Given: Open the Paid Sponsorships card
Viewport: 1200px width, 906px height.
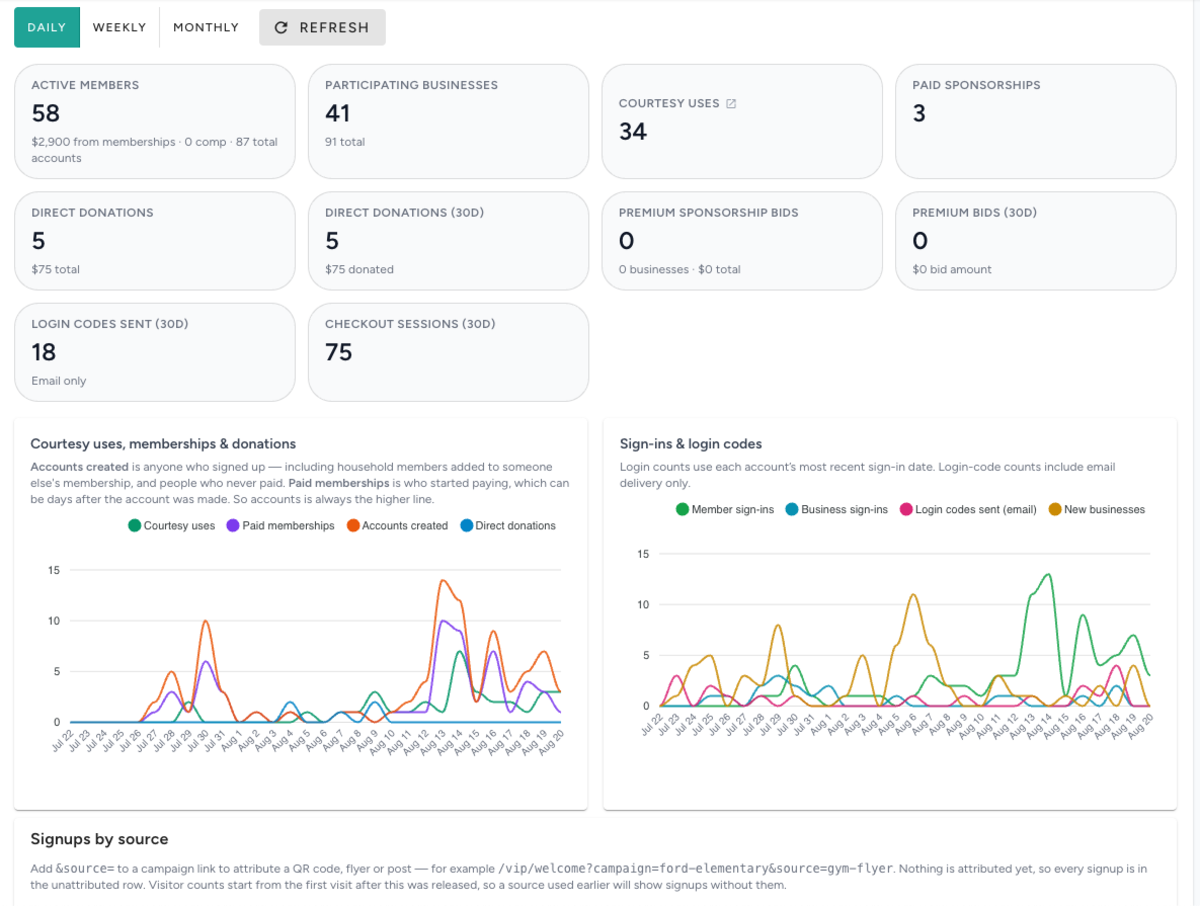Looking at the screenshot, I should (x=1036, y=121).
